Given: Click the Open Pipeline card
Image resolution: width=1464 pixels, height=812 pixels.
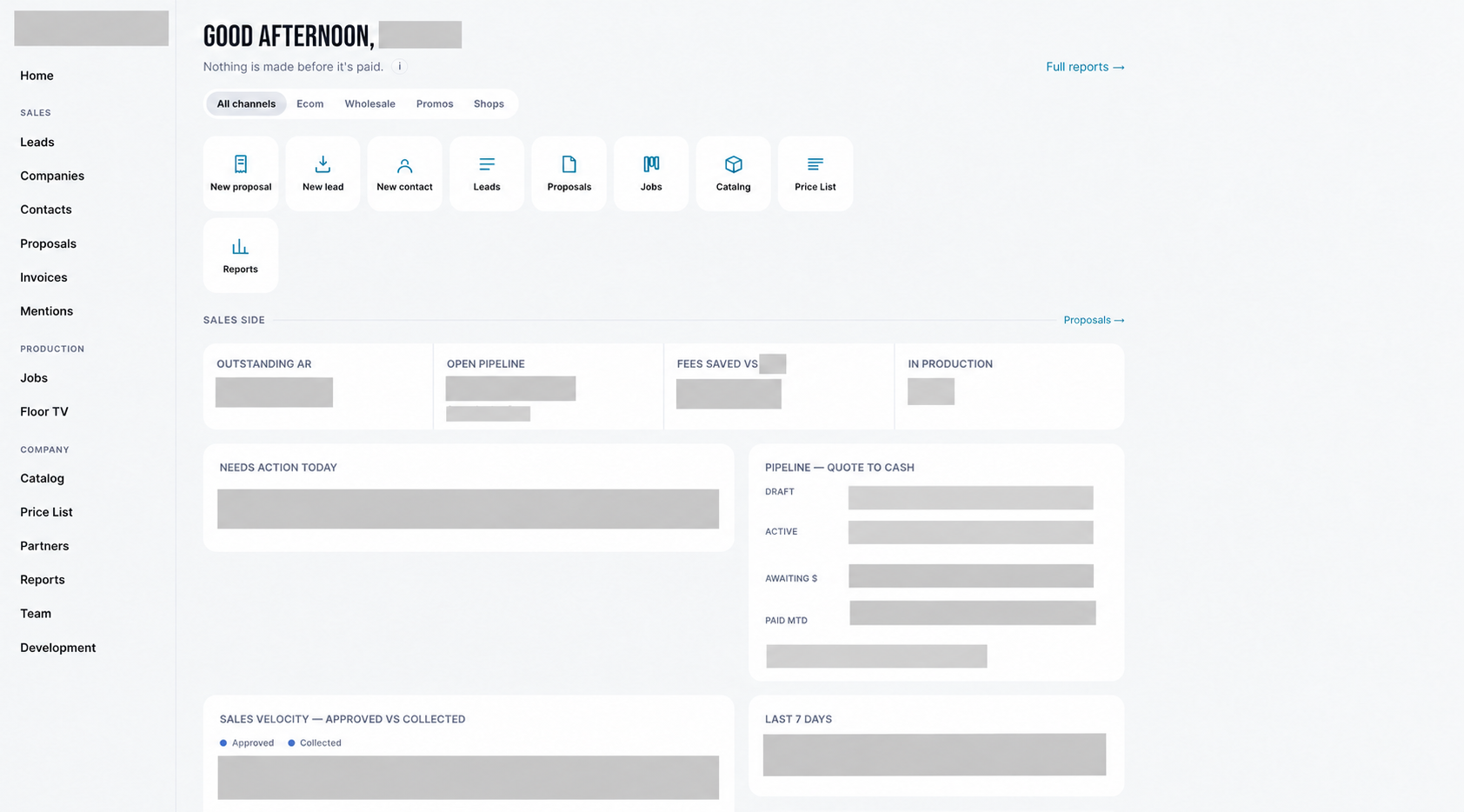Looking at the screenshot, I should pyautogui.click(x=549, y=386).
